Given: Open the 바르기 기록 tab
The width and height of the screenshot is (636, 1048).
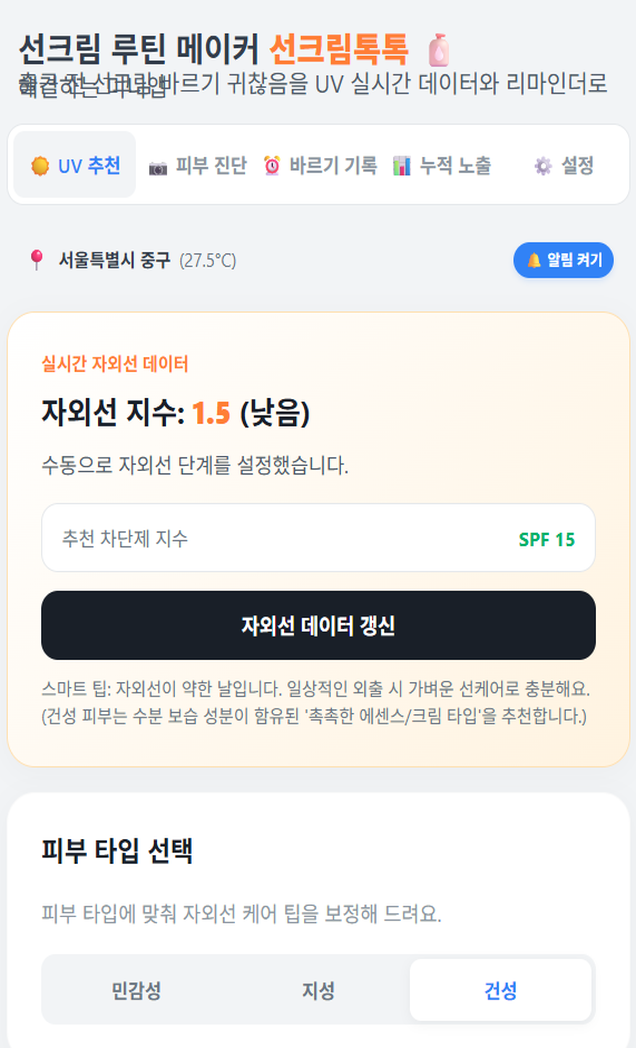Looking at the screenshot, I should coord(321,165).
